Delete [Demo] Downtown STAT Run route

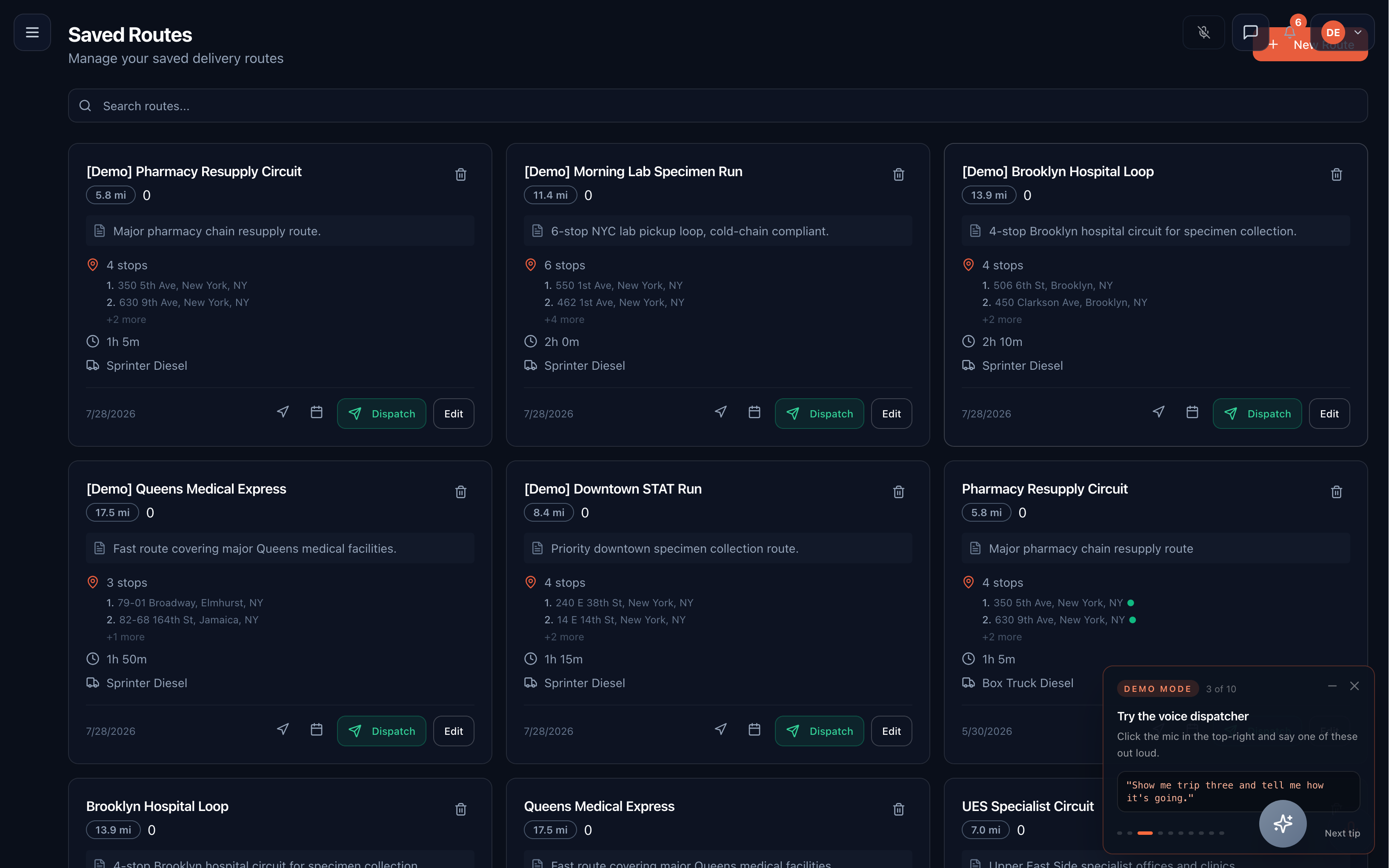pyautogui.click(x=899, y=492)
